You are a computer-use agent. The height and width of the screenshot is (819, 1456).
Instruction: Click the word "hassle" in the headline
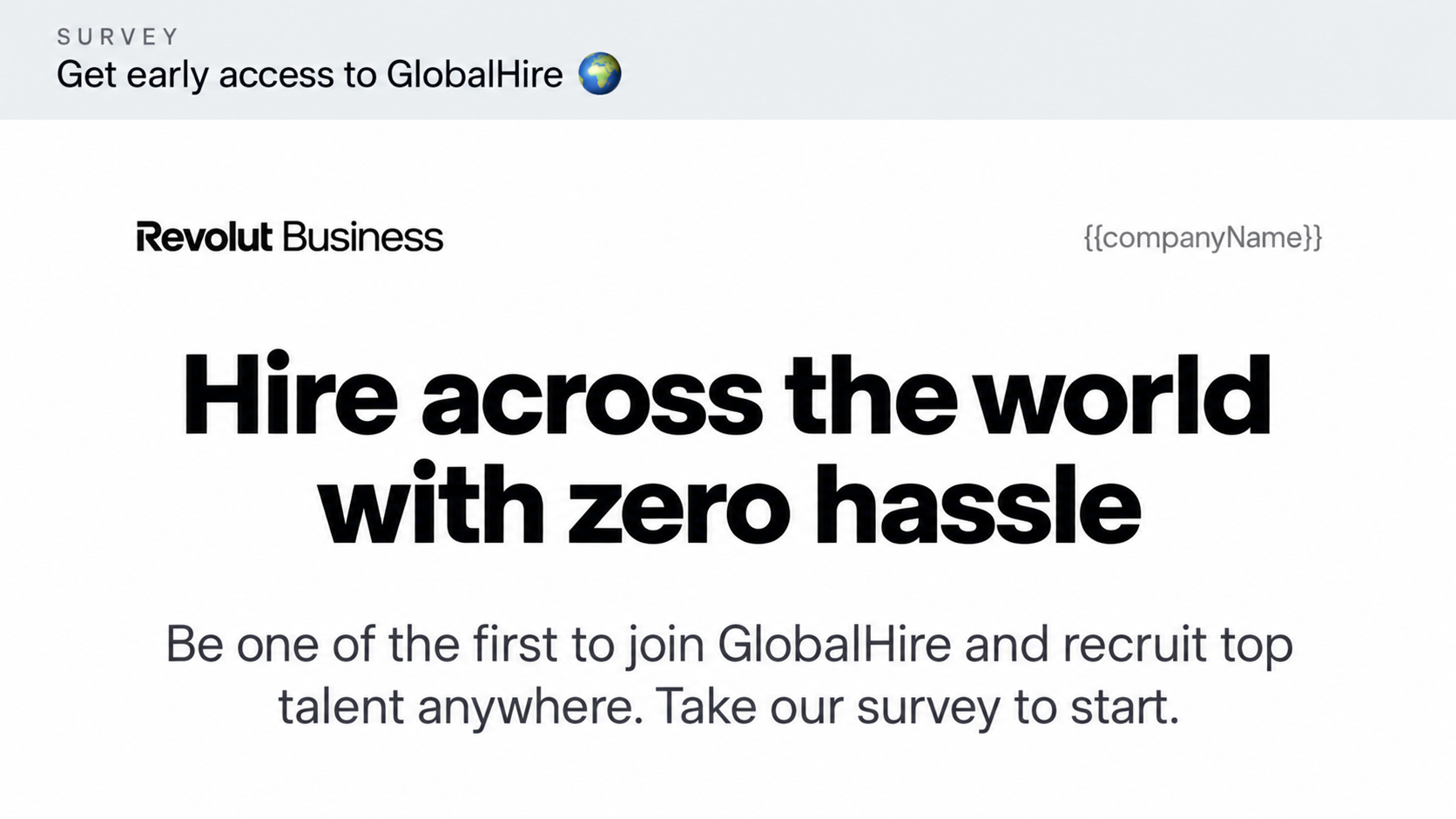click(x=977, y=504)
